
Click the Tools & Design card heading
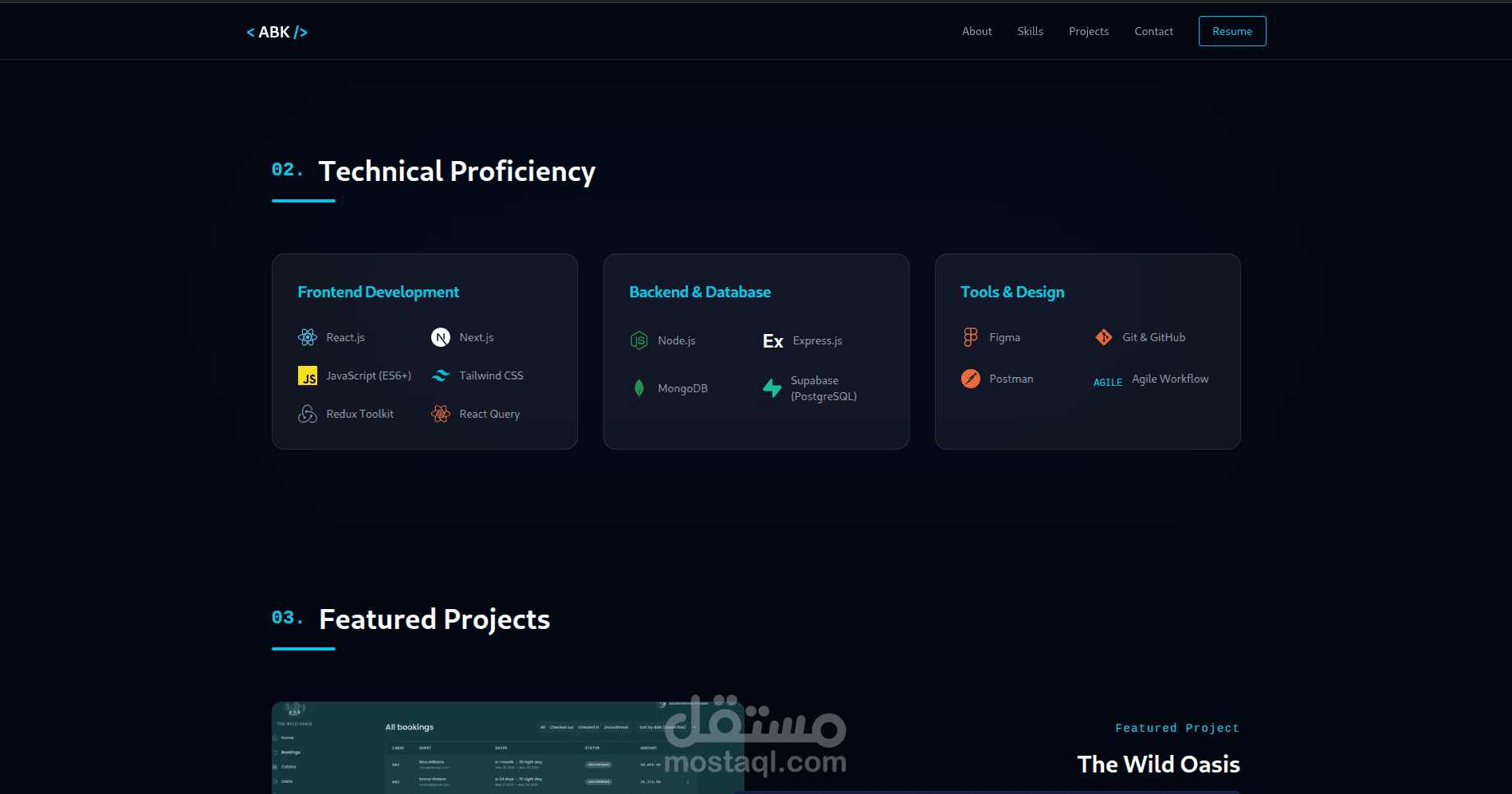coord(1012,292)
